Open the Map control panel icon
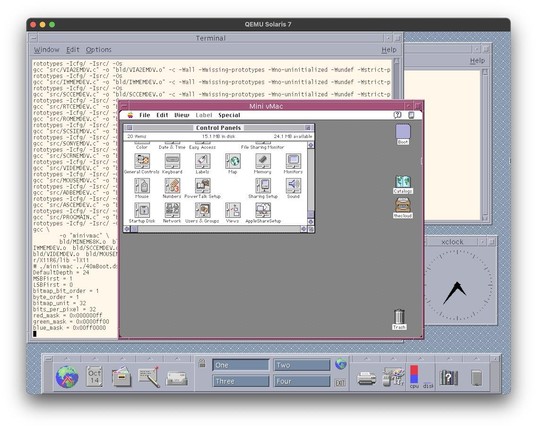The height and width of the screenshot is (429, 537). 233,161
